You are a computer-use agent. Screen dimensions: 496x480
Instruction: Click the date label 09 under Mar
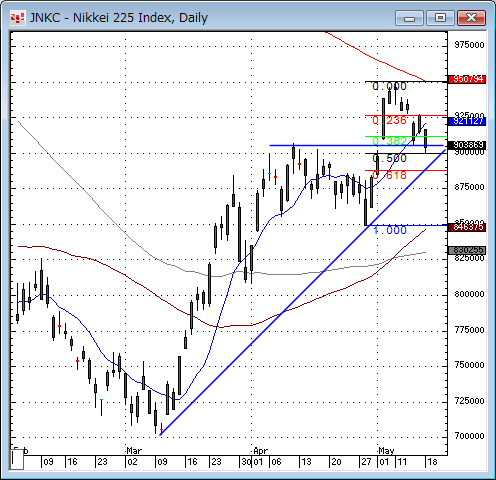(162, 462)
